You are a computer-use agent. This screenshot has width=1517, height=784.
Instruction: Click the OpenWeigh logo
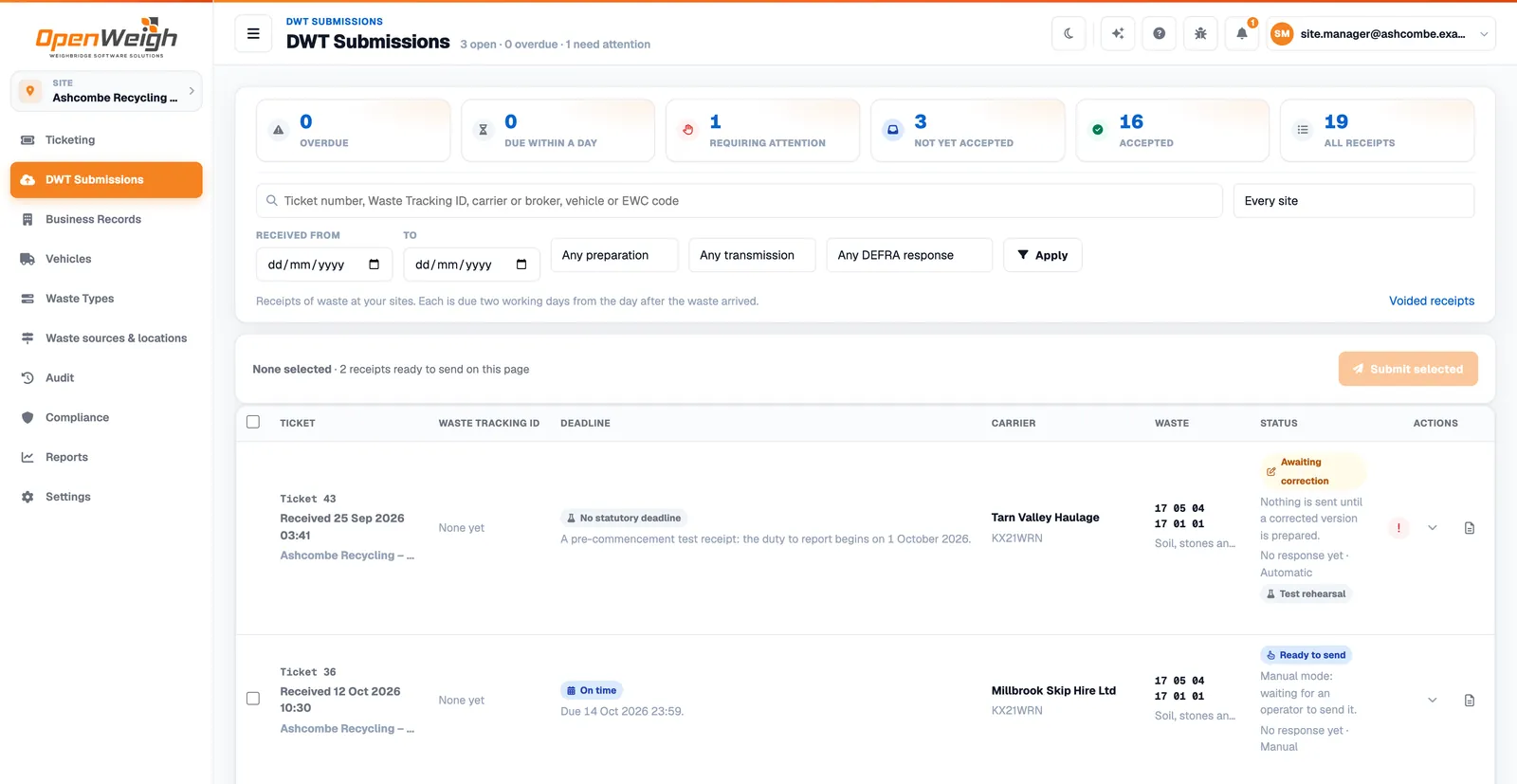click(x=106, y=38)
